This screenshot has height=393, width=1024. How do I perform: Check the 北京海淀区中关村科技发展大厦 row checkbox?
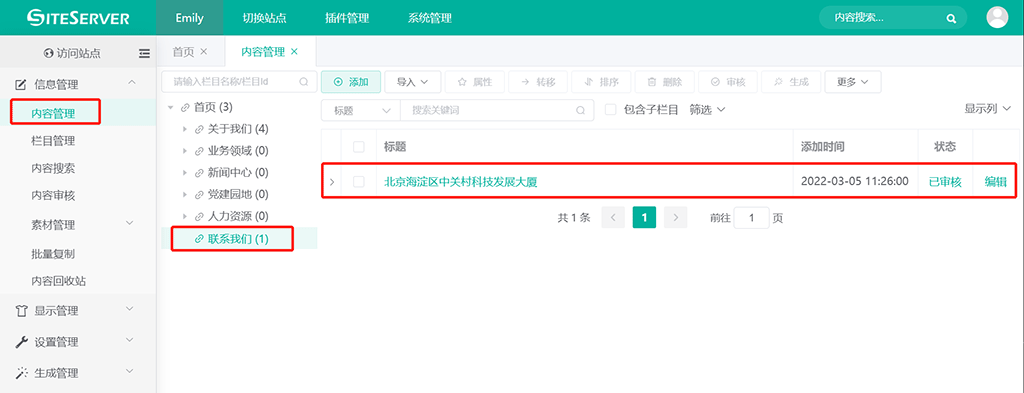click(359, 182)
